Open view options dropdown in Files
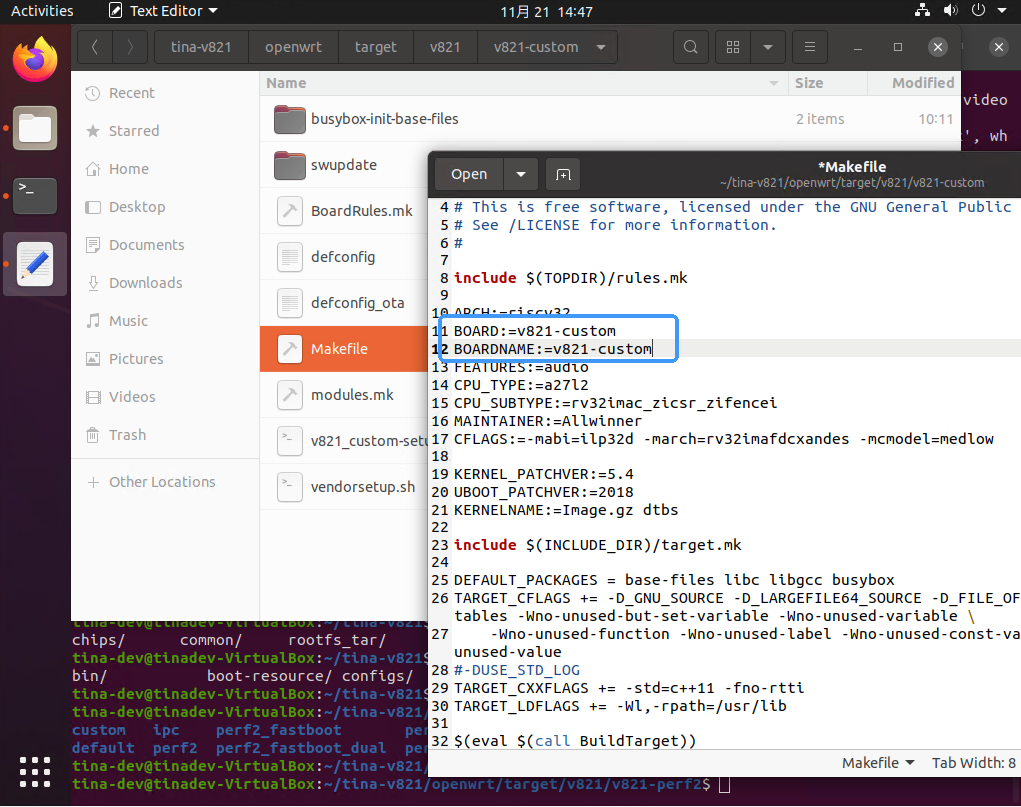1021x807 pixels. tap(767, 47)
